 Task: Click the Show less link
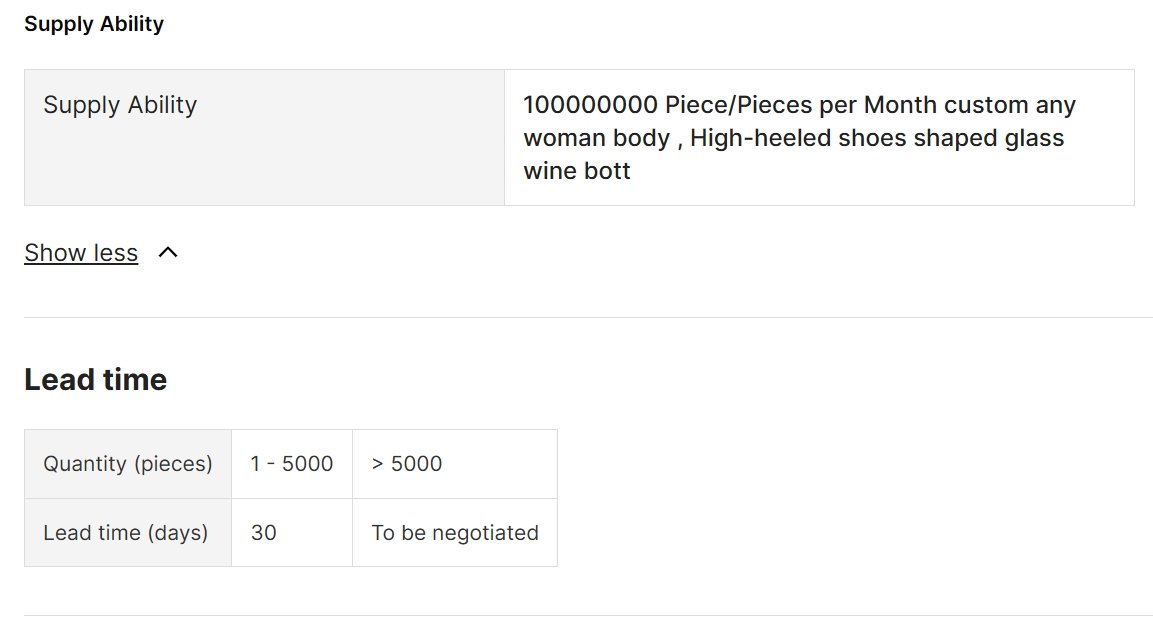click(x=81, y=252)
